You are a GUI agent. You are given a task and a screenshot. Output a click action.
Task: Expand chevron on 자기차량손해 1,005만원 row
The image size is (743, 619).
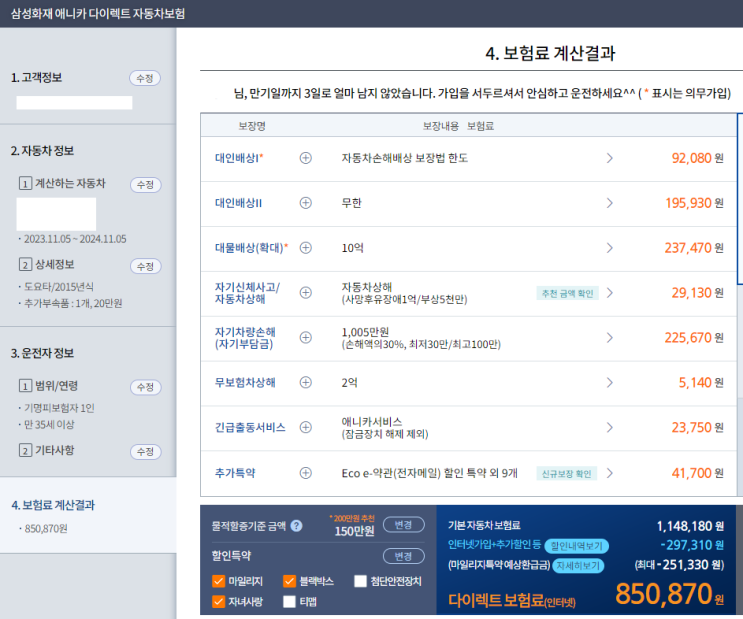click(x=610, y=337)
